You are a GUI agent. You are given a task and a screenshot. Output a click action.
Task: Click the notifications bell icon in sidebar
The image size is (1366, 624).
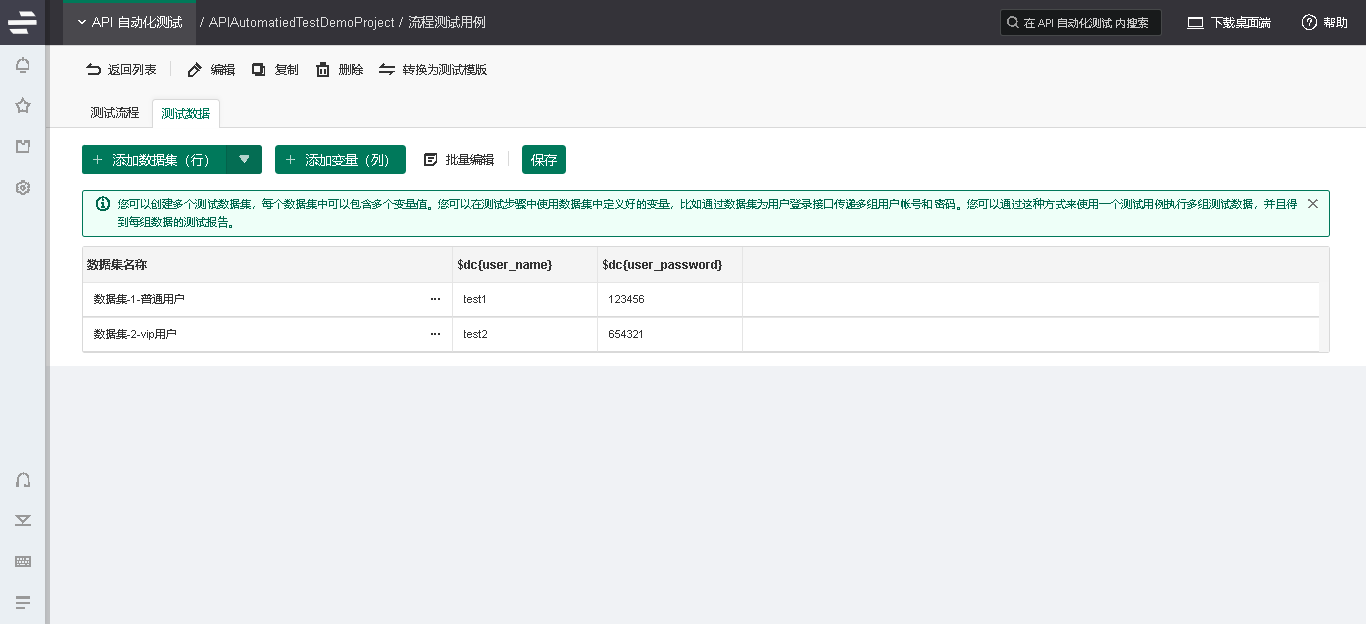coord(23,65)
